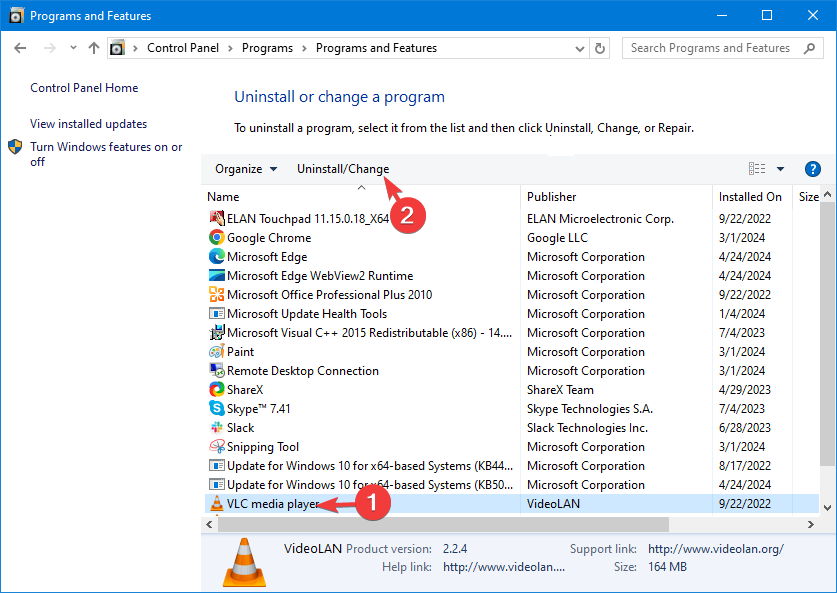Select Slack program name
Image resolution: width=837 pixels, height=593 pixels.
point(240,428)
